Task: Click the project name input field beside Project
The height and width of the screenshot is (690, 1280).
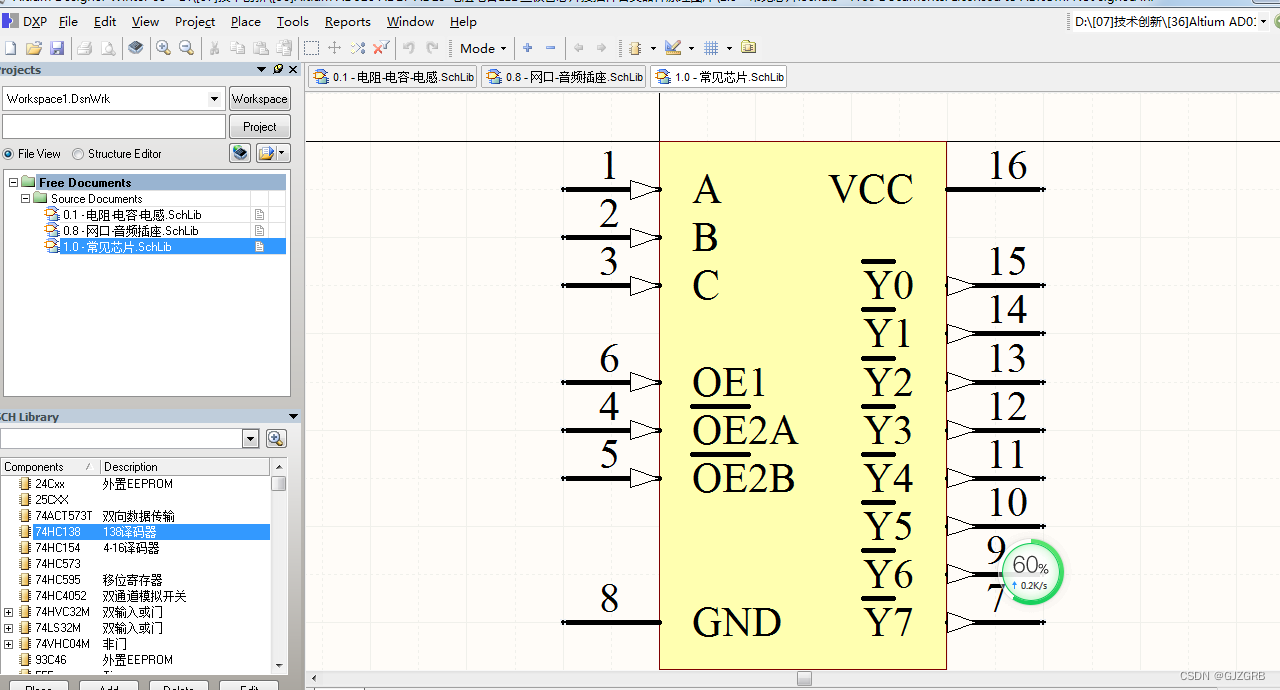Action: 114,127
